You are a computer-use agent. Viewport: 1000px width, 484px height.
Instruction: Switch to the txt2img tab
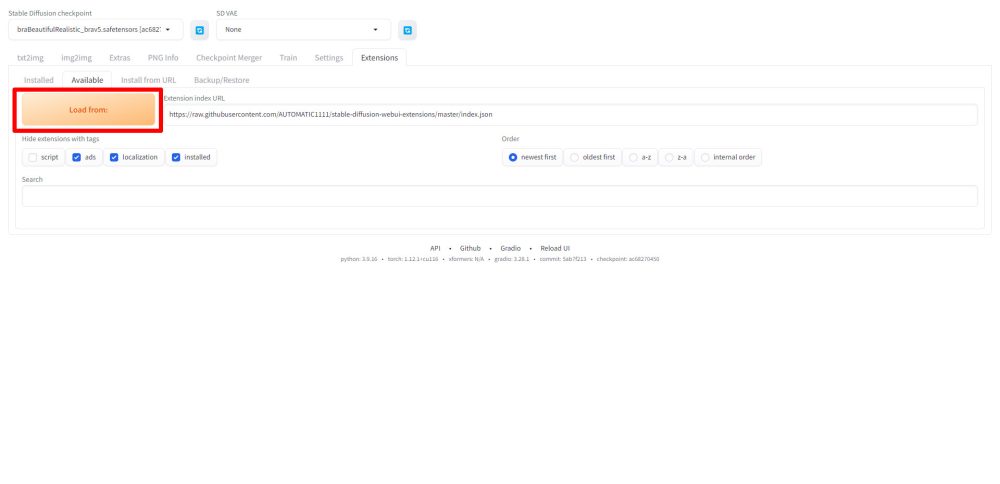coord(31,58)
